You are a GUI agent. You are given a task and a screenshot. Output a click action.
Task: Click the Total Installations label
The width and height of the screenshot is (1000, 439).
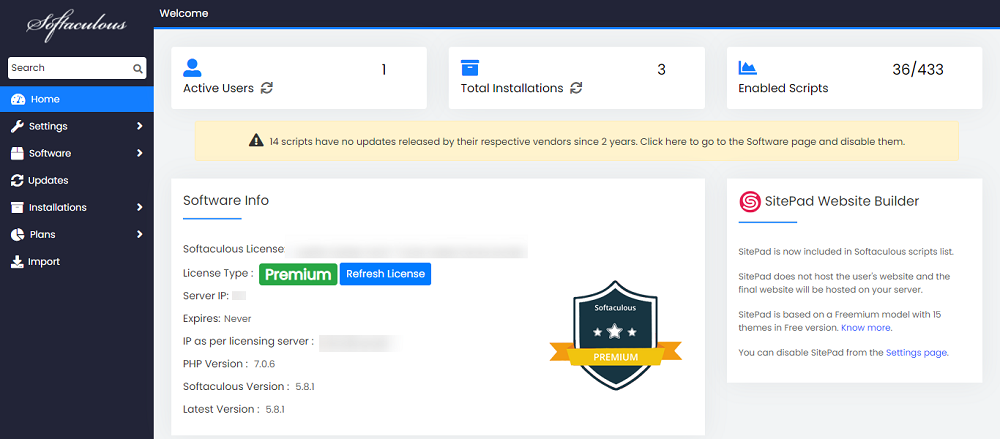click(x=512, y=88)
